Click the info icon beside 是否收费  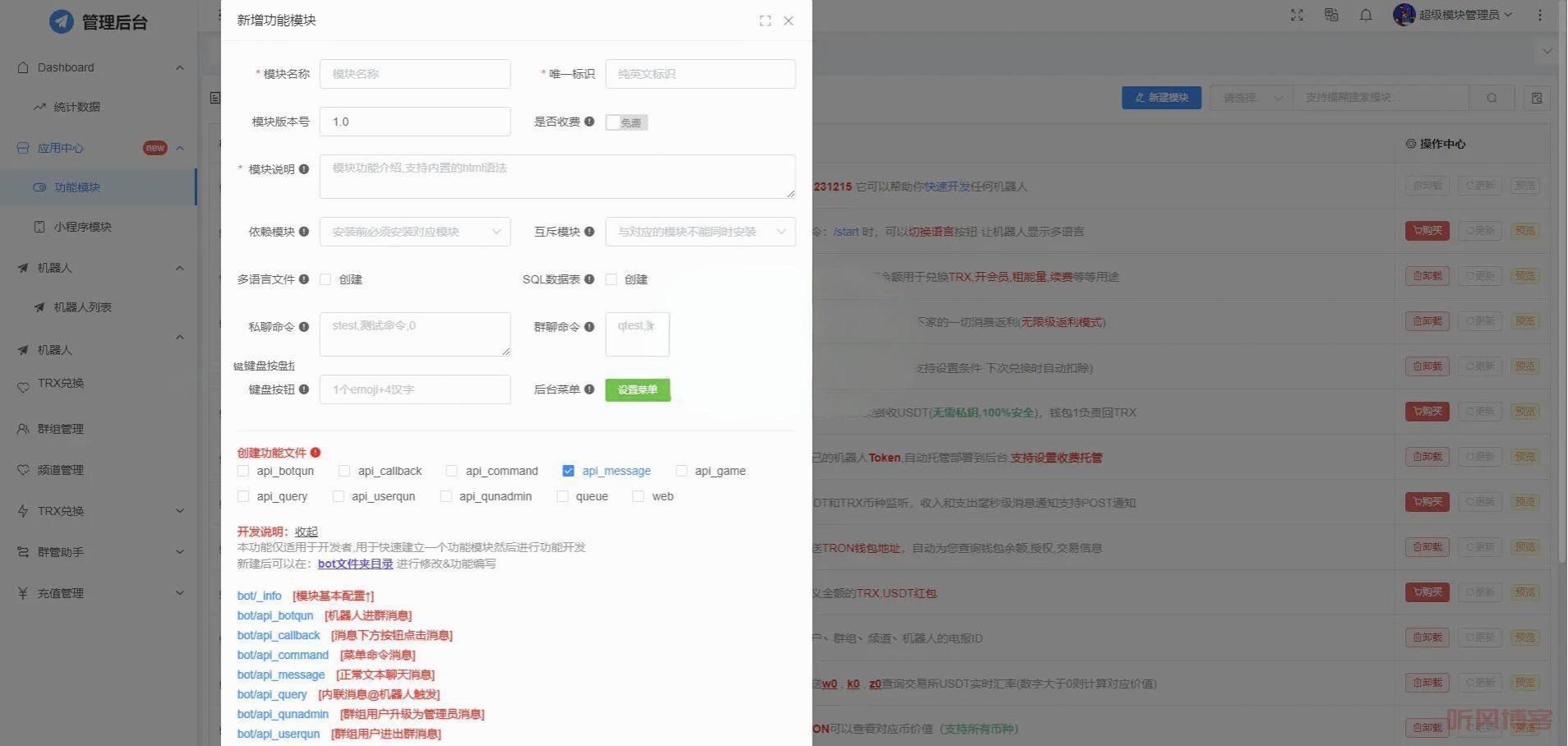click(589, 122)
